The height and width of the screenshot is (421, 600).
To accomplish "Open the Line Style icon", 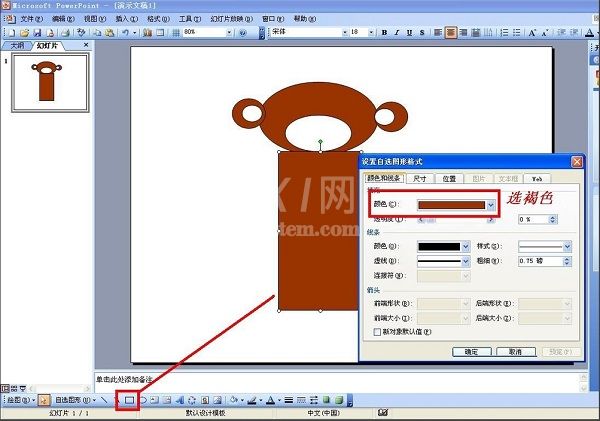I will [x=289, y=400].
